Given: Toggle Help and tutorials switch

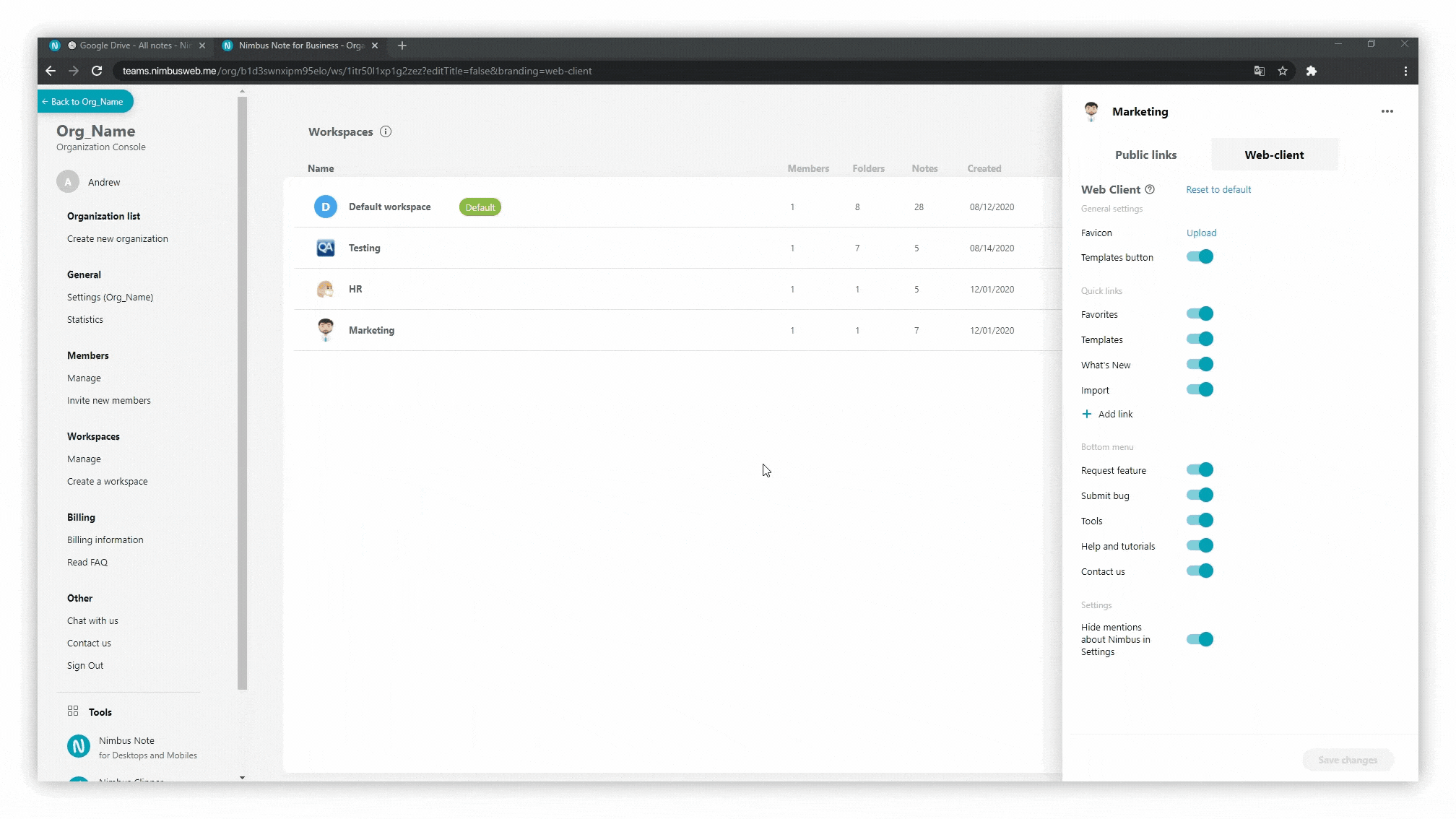Looking at the screenshot, I should (1200, 545).
